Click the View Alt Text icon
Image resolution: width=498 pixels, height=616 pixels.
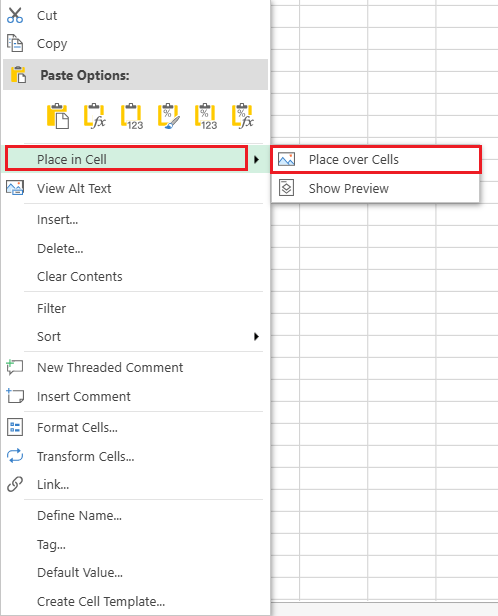coord(15,188)
